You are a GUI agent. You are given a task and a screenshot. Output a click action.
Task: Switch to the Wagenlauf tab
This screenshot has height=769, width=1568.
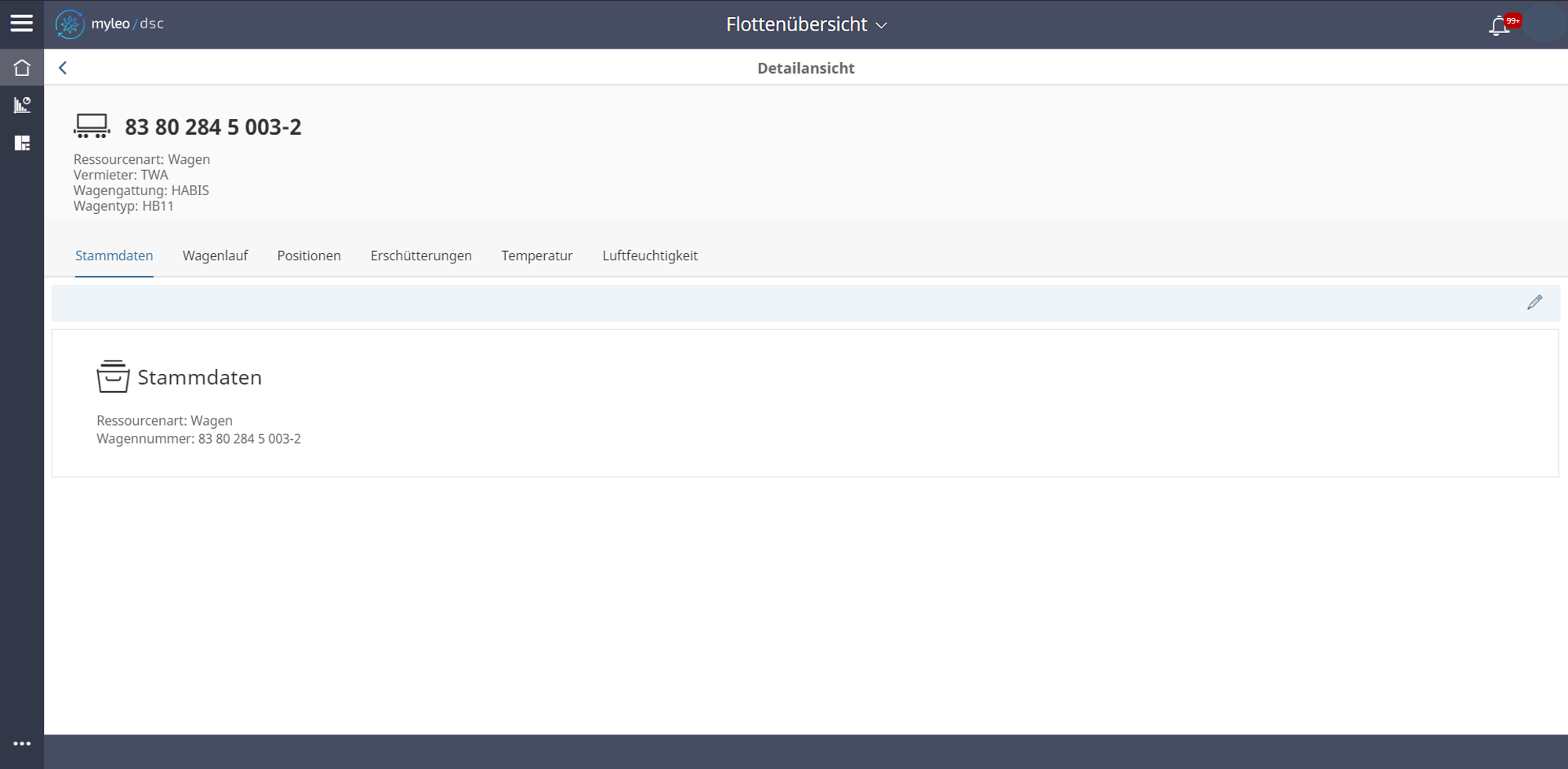click(x=215, y=256)
